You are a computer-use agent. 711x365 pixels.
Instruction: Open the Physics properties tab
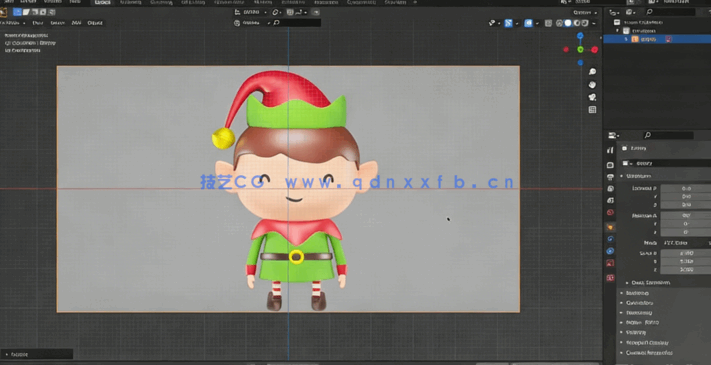pos(610,239)
